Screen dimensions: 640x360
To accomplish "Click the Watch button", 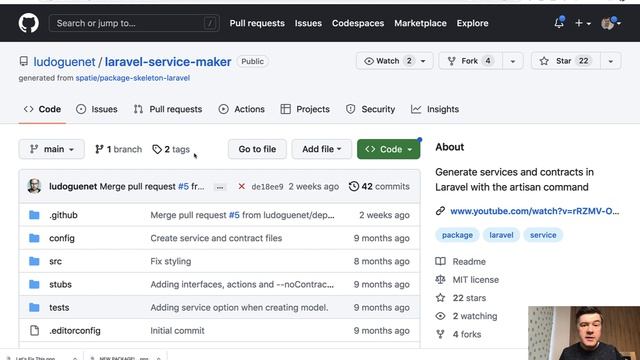I will click(x=387, y=61).
